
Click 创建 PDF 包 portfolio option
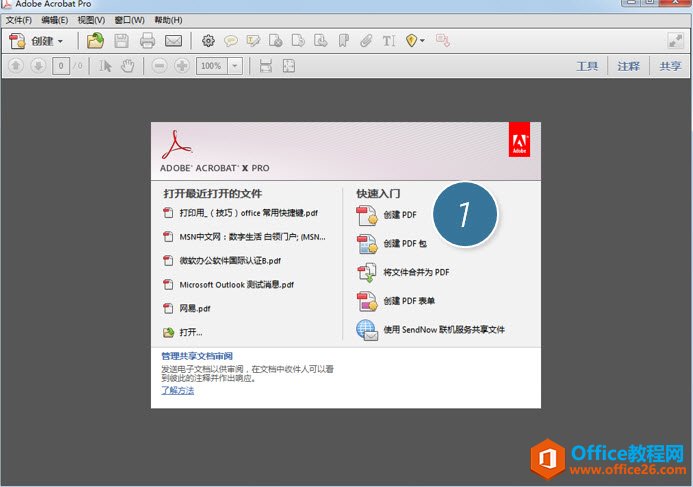(x=392, y=244)
